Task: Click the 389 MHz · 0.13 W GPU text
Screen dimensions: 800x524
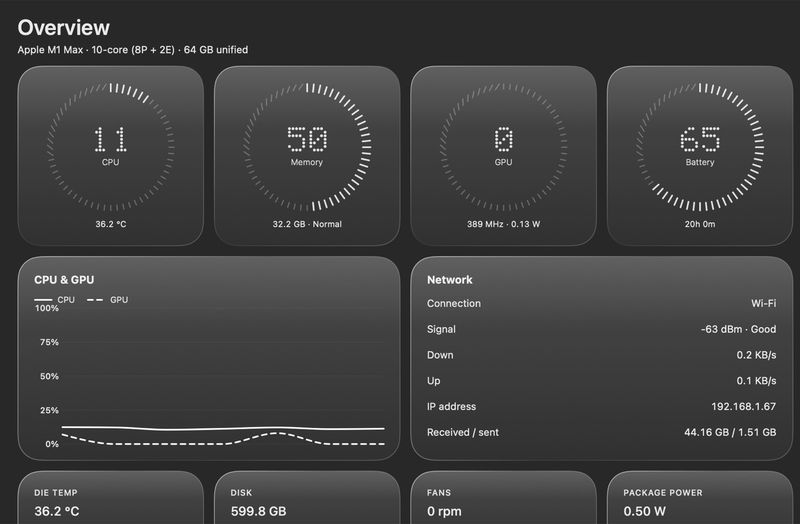Action: tap(503, 224)
